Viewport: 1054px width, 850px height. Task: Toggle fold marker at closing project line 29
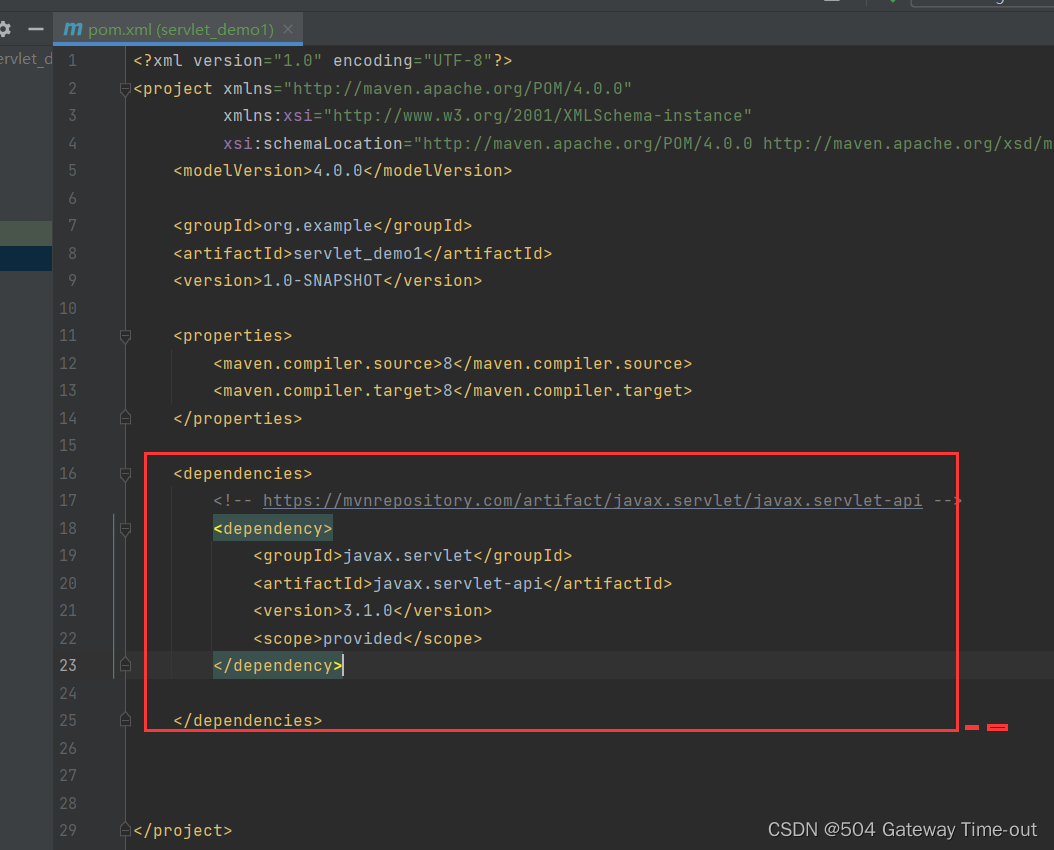click(x=125, y=831)
